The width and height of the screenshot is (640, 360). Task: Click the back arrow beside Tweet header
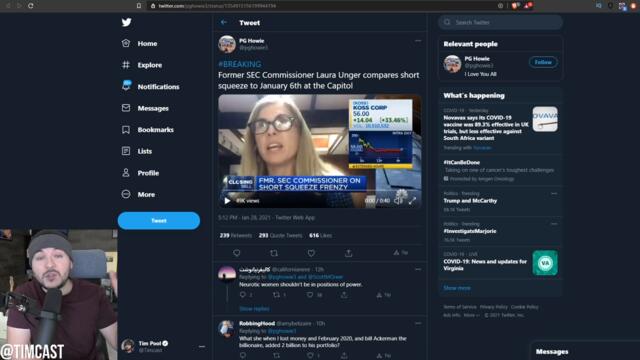coord(224,22)
